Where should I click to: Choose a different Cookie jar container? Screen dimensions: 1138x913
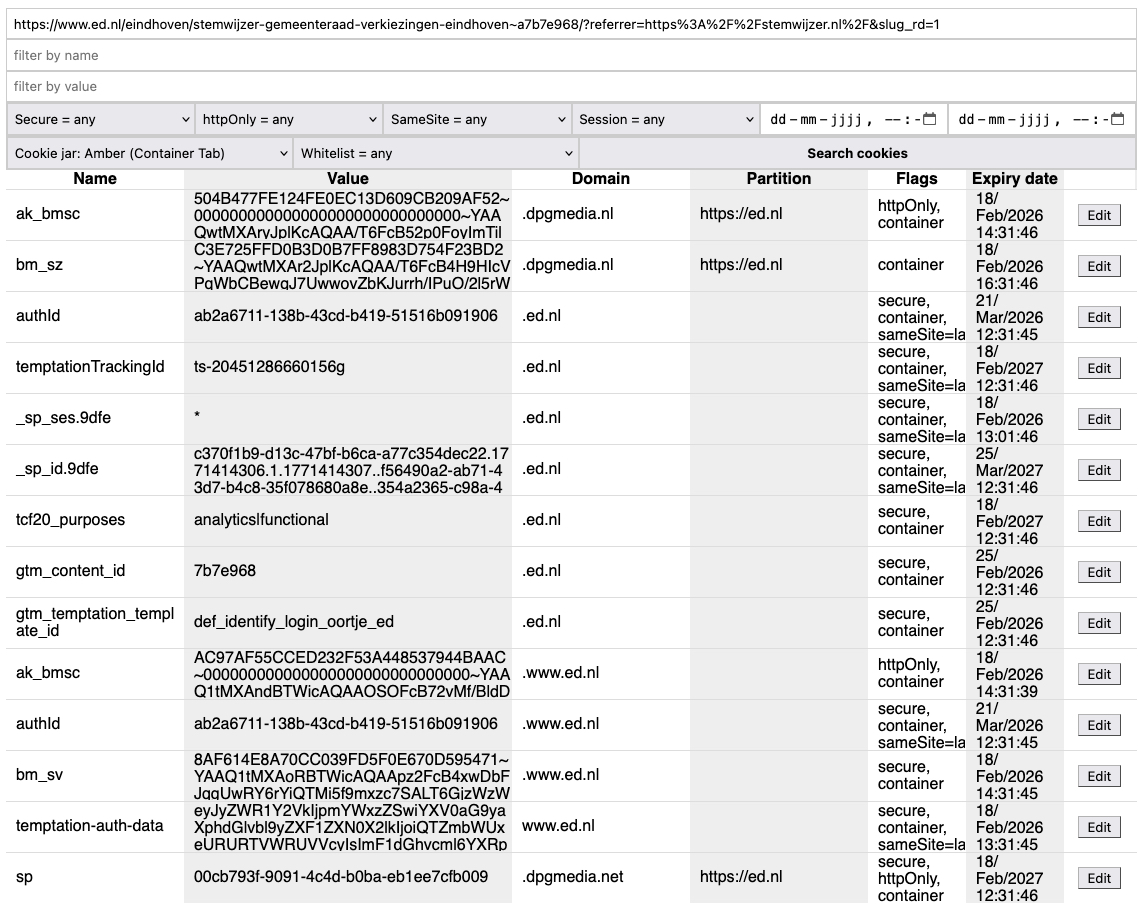(149, 153)
